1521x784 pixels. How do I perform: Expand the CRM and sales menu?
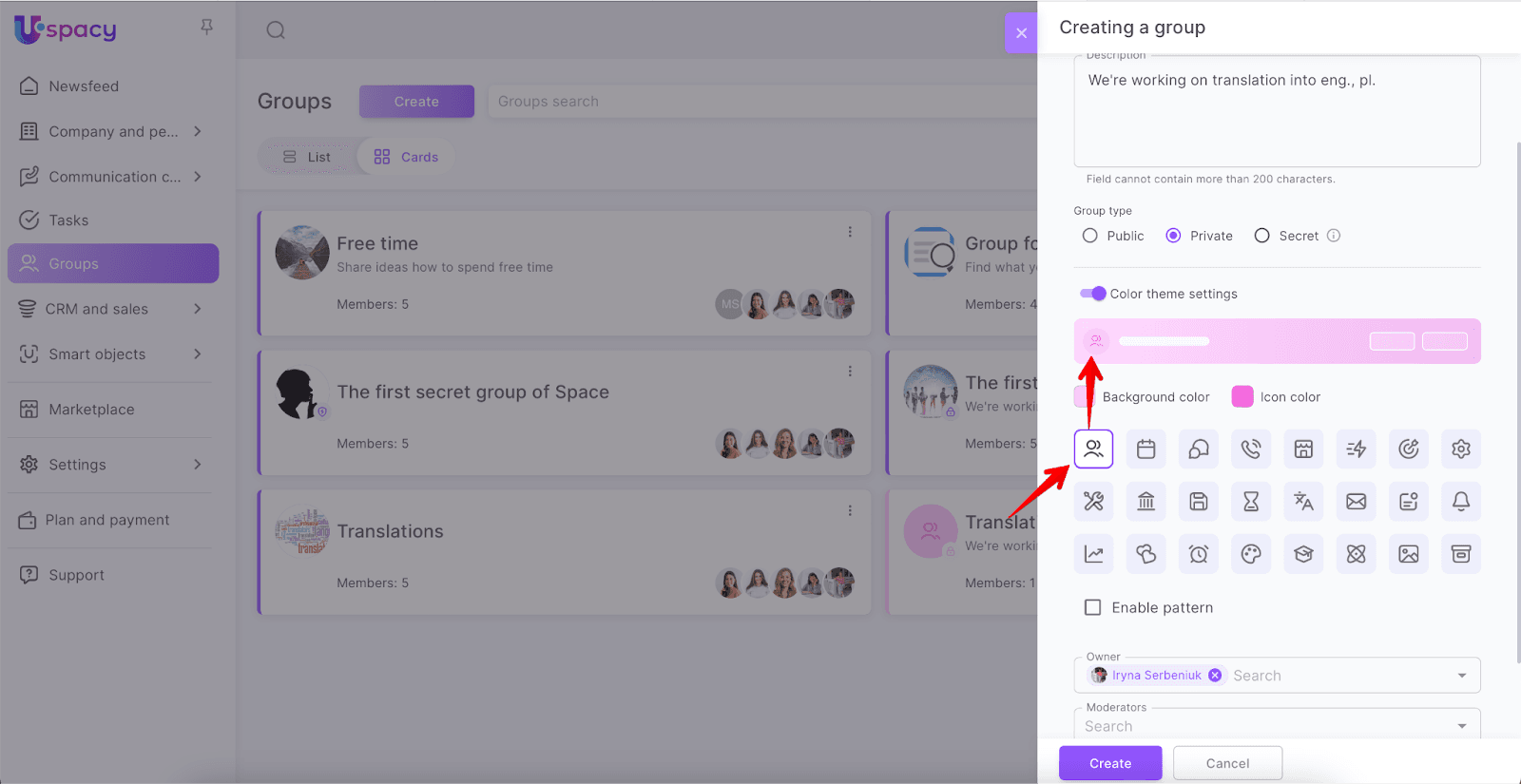pos(198,309)
